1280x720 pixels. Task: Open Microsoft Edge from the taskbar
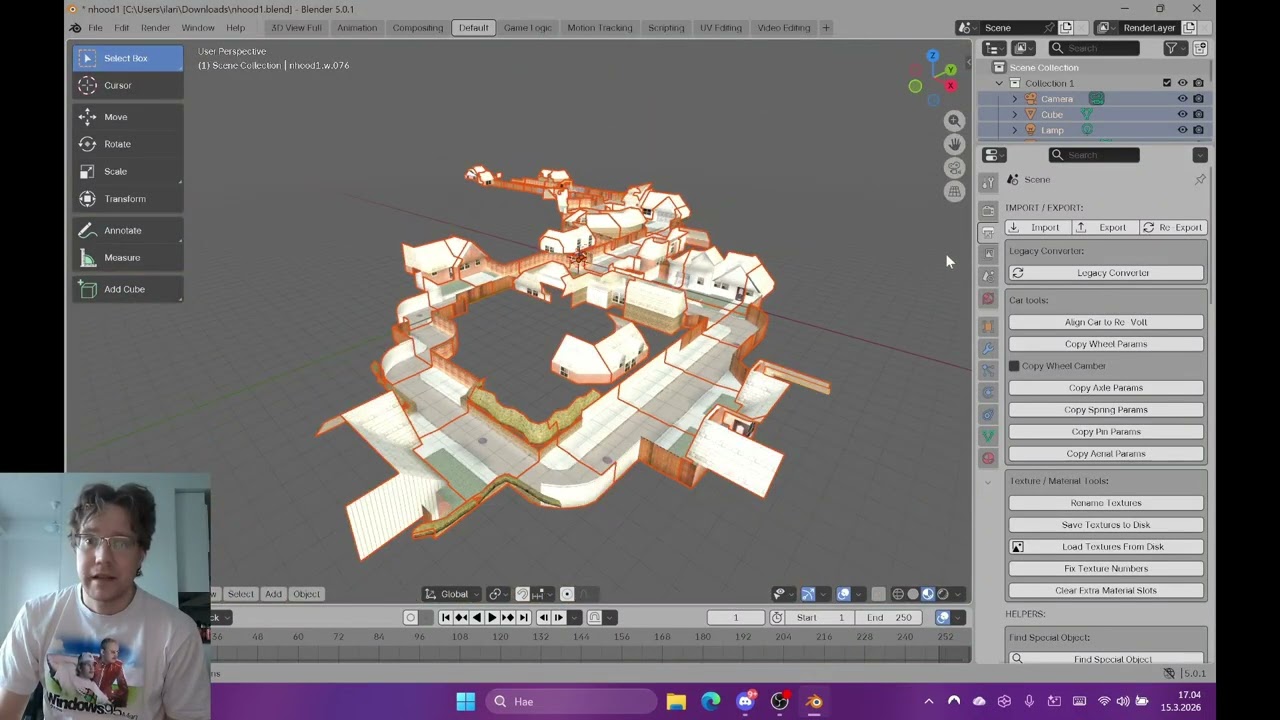tap(710, 701)
